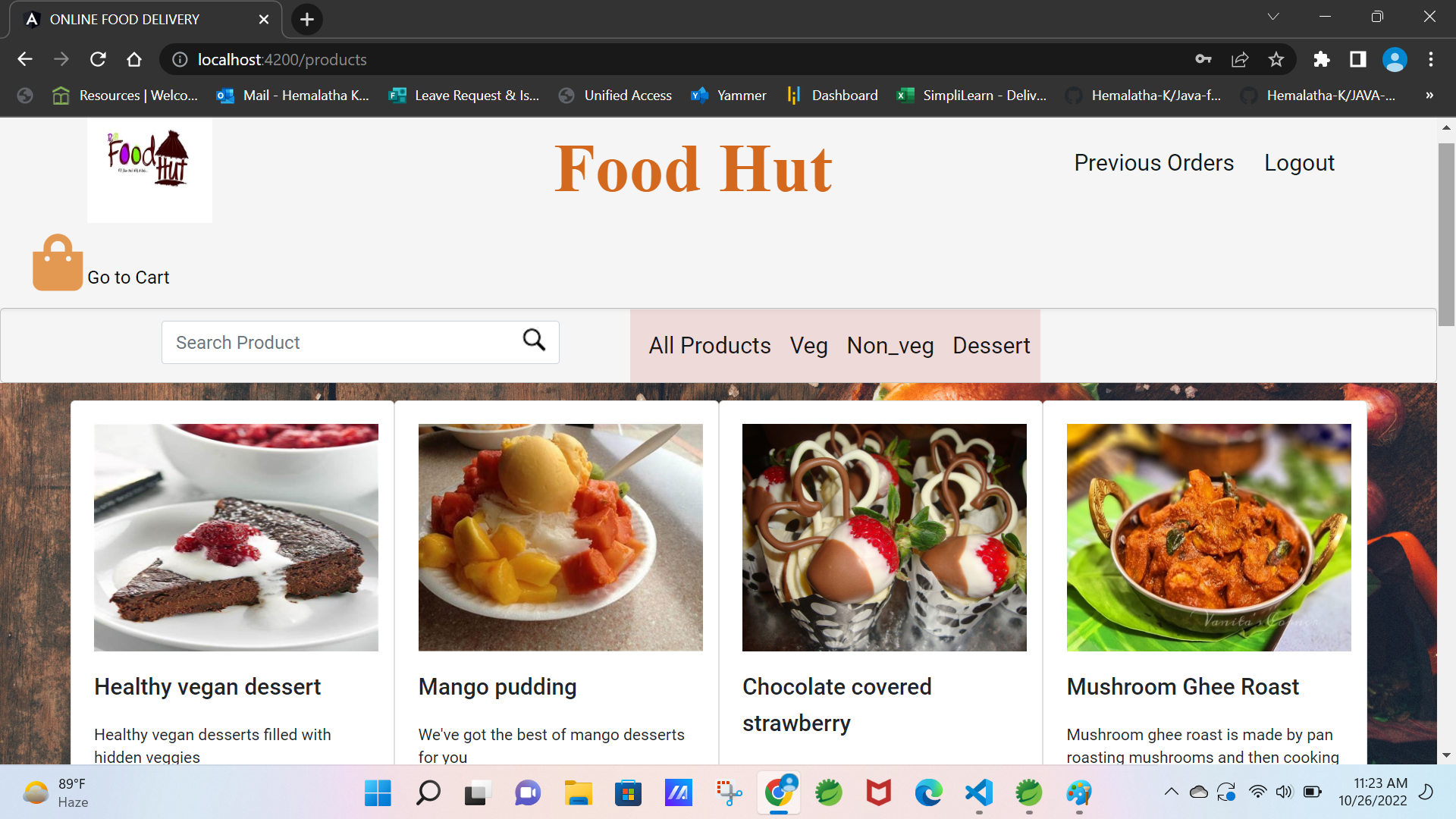Expand hidden system tray icons
Viewport: 1456px width, 819px height.
click(1171, 792)
